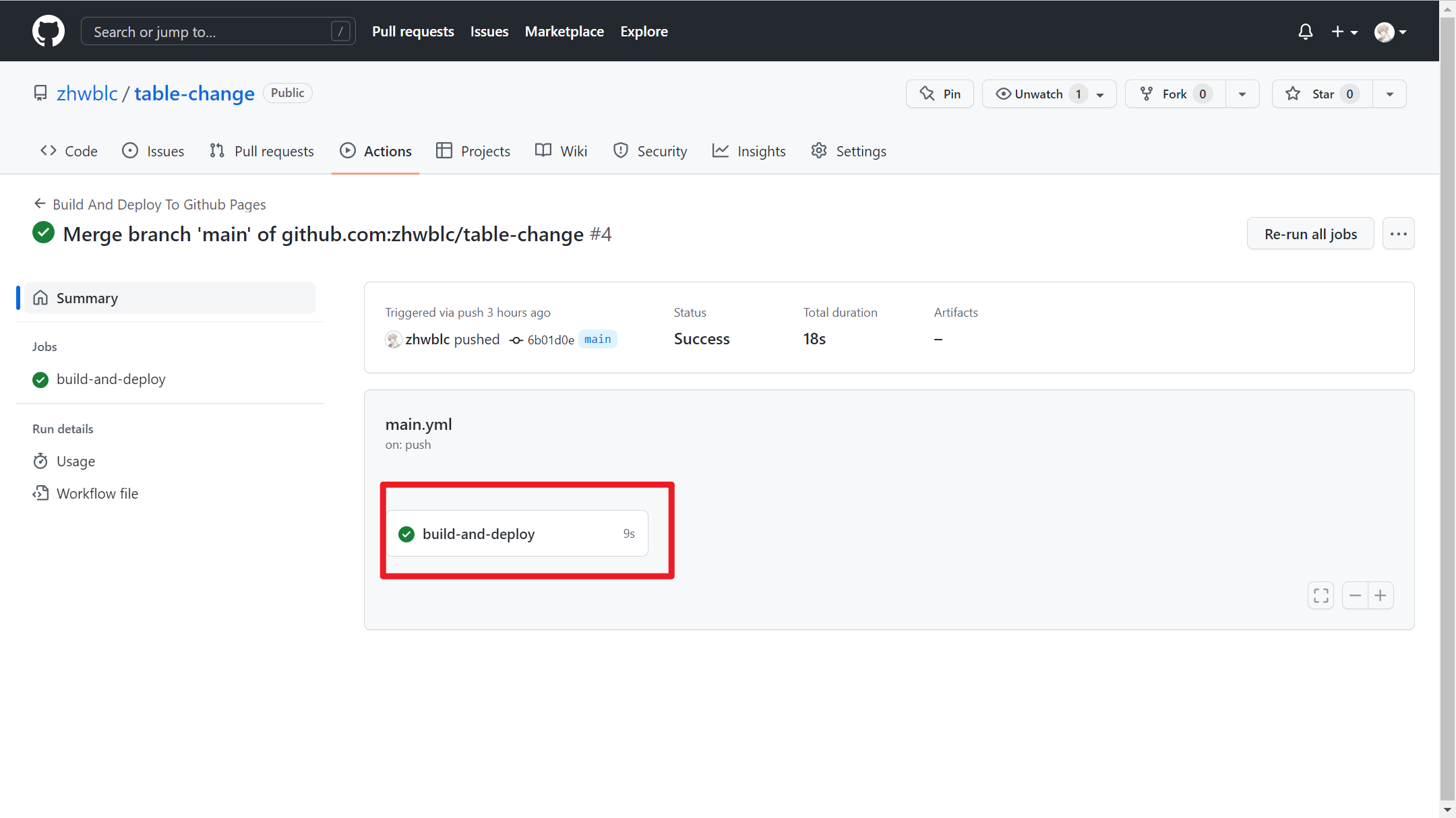The image size is (1456, 818).
Task: Open the Settings tab
Action: tap(849, 151)
